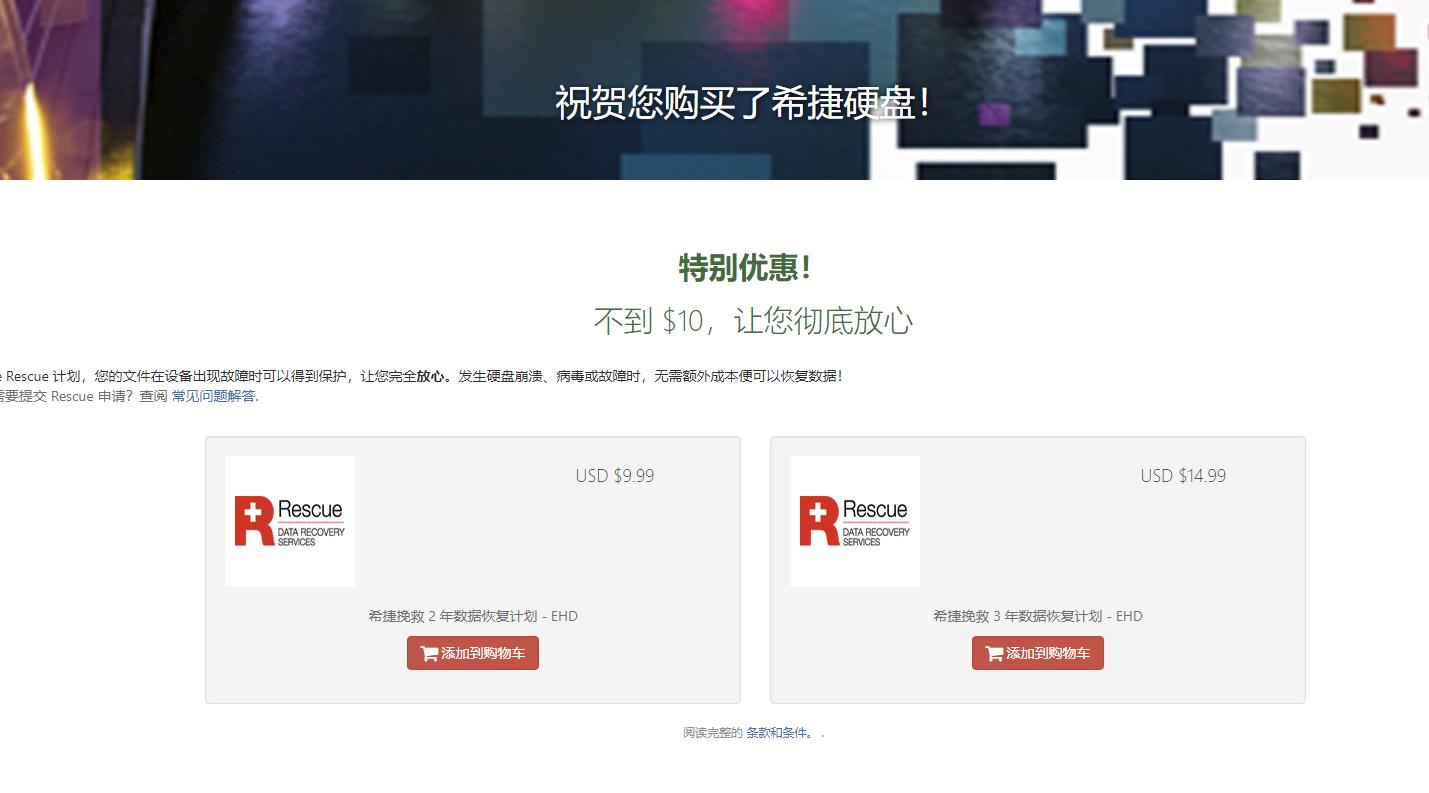Select the Rescue logo for the 3-year plan
Image resolution: width=1429 pixels, height=793 pixels.
click(x=855, y=520)
